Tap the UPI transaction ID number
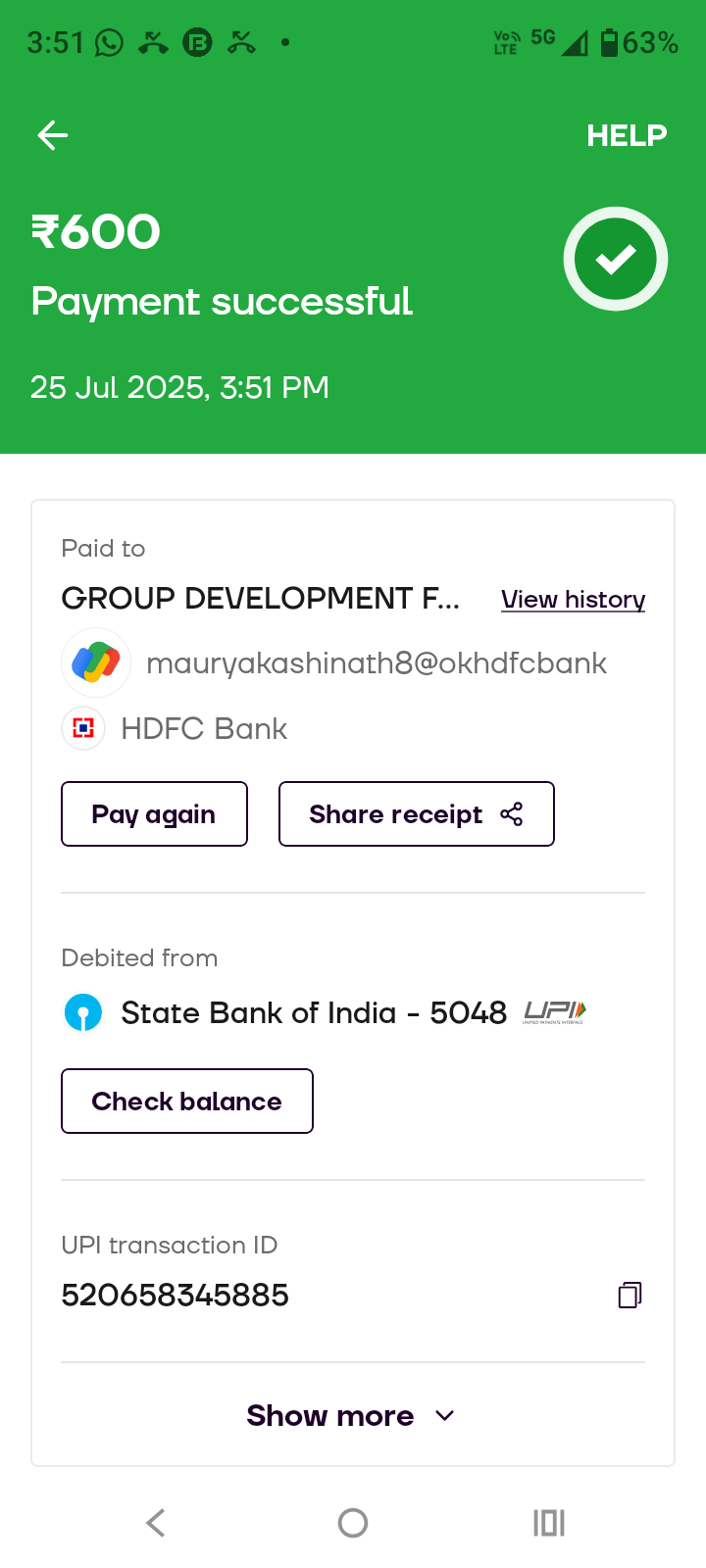 176,1296
